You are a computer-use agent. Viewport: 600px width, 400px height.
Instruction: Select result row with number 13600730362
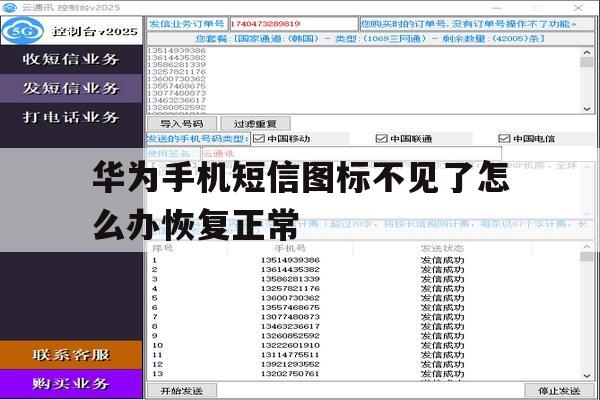[x=364, y=298]
